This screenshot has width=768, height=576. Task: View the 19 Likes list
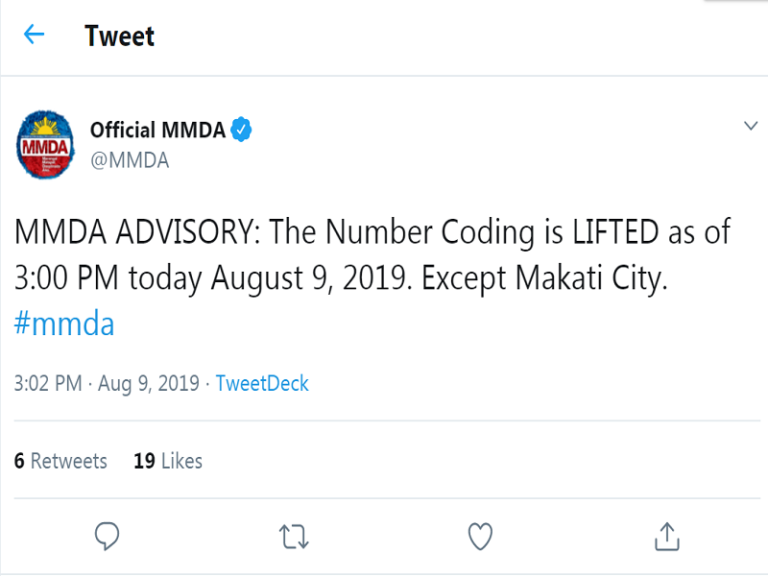(168, 461)
